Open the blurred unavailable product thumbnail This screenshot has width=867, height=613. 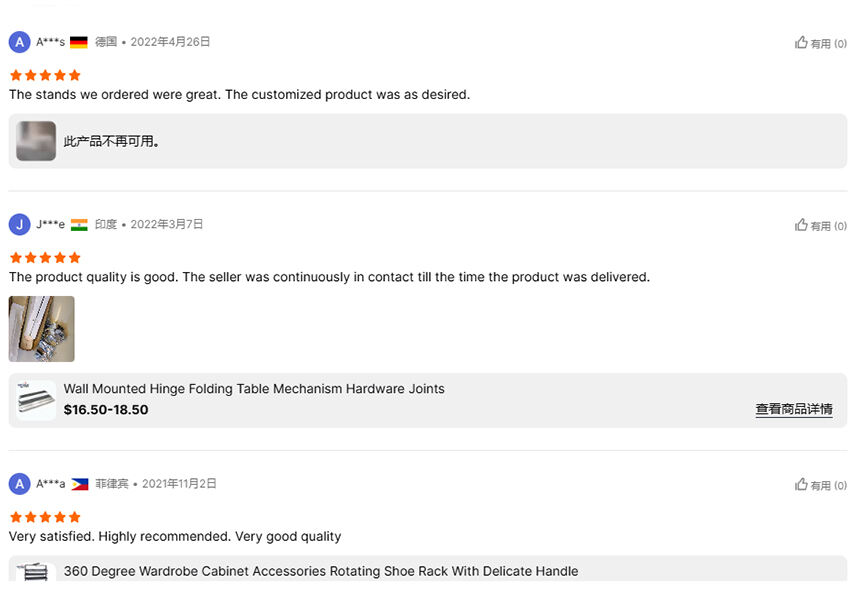[x=36, y=141]
